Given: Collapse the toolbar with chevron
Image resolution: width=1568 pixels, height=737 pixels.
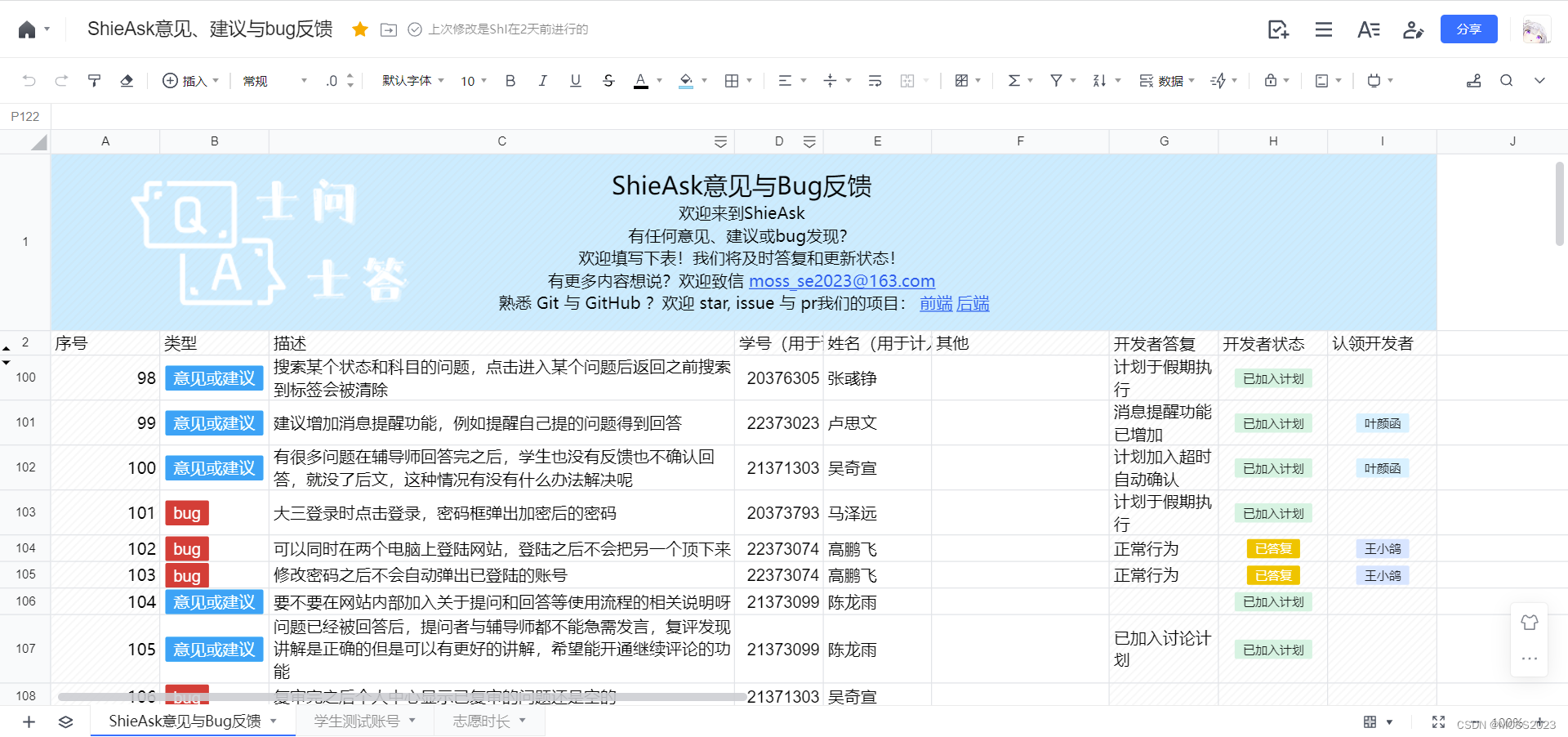Looking at the screenshot, I should point(1539,80).
